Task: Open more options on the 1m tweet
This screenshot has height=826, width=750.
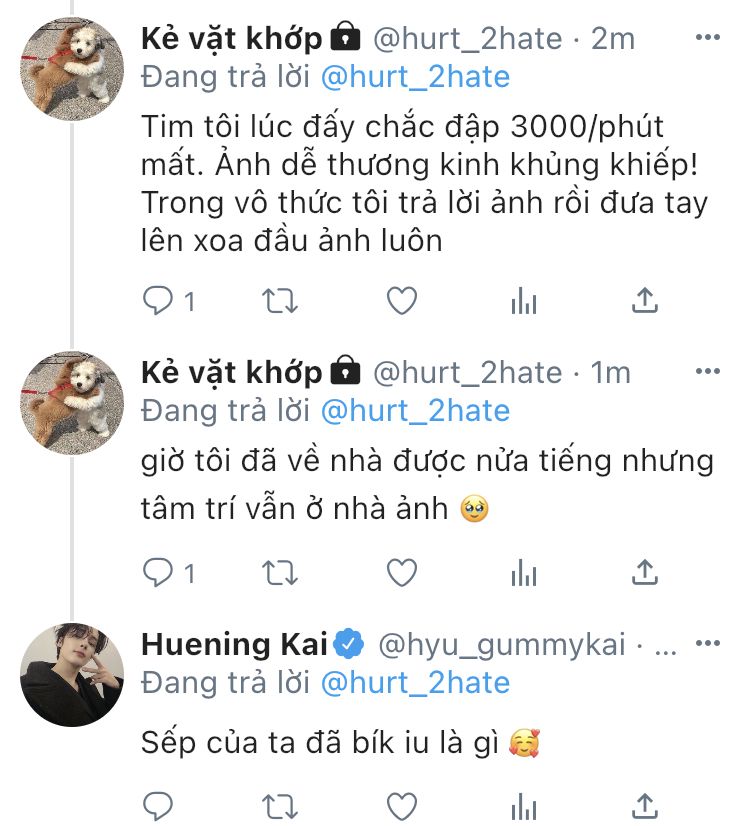Action: (x=707, y=371)
